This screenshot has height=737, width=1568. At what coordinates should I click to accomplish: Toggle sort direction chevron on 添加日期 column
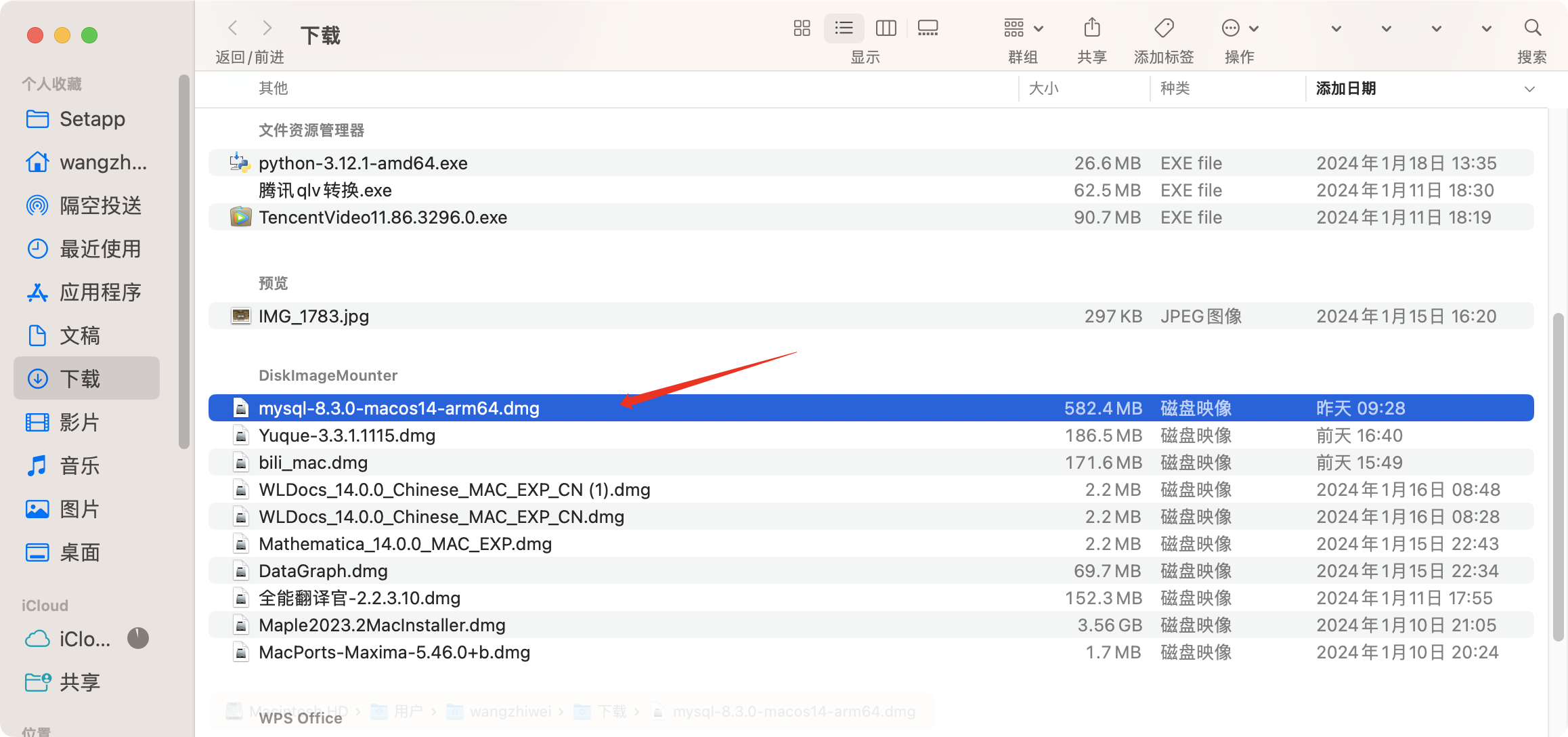click(x=1529, y=89)
